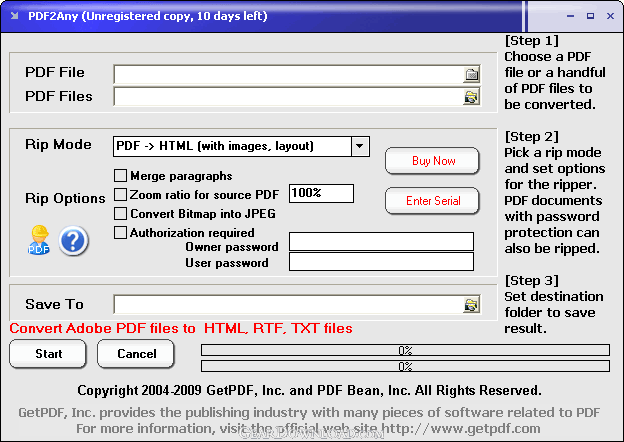
Task: Click the Owner password field
Action: (381, 242)
